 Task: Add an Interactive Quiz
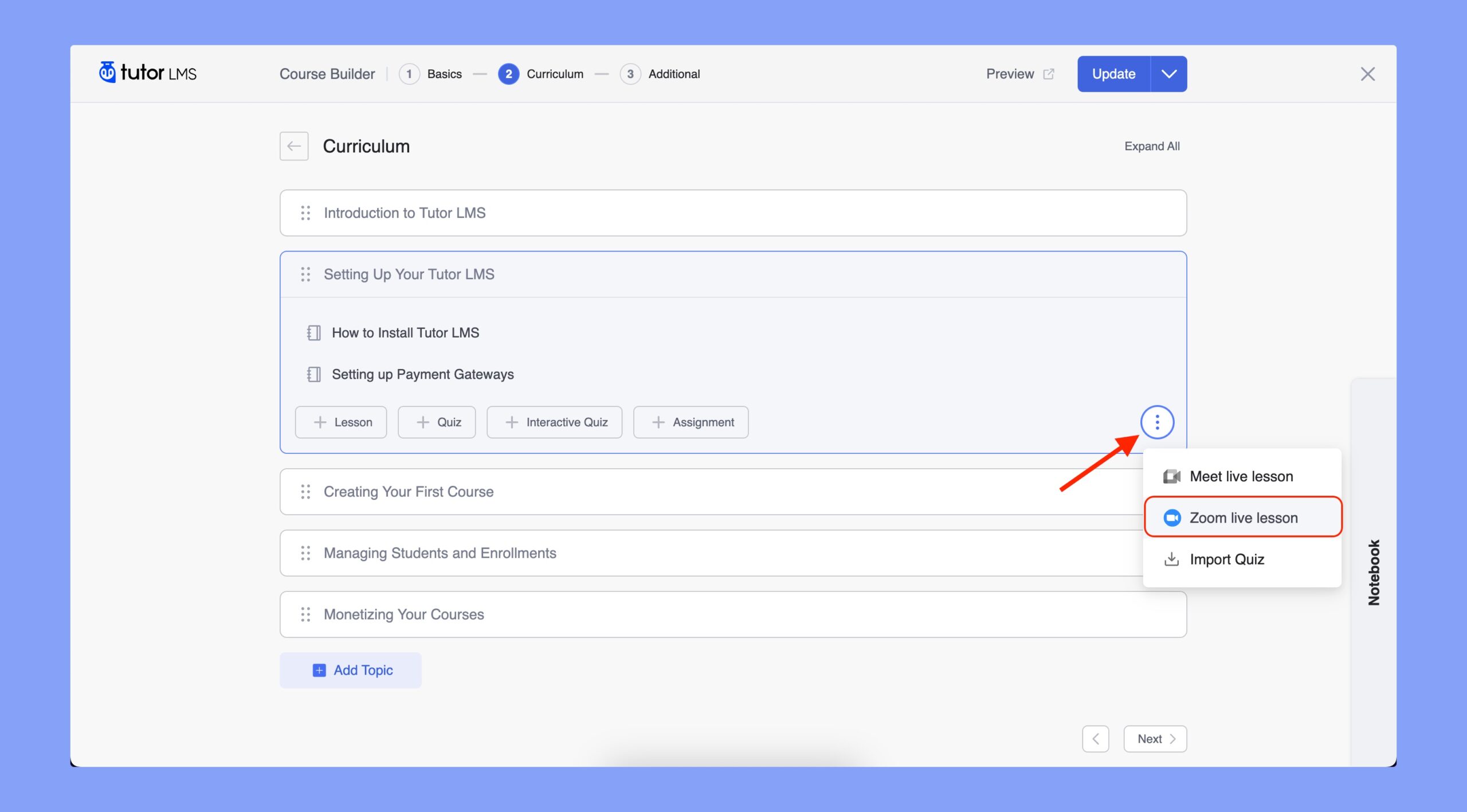(554, 422)
